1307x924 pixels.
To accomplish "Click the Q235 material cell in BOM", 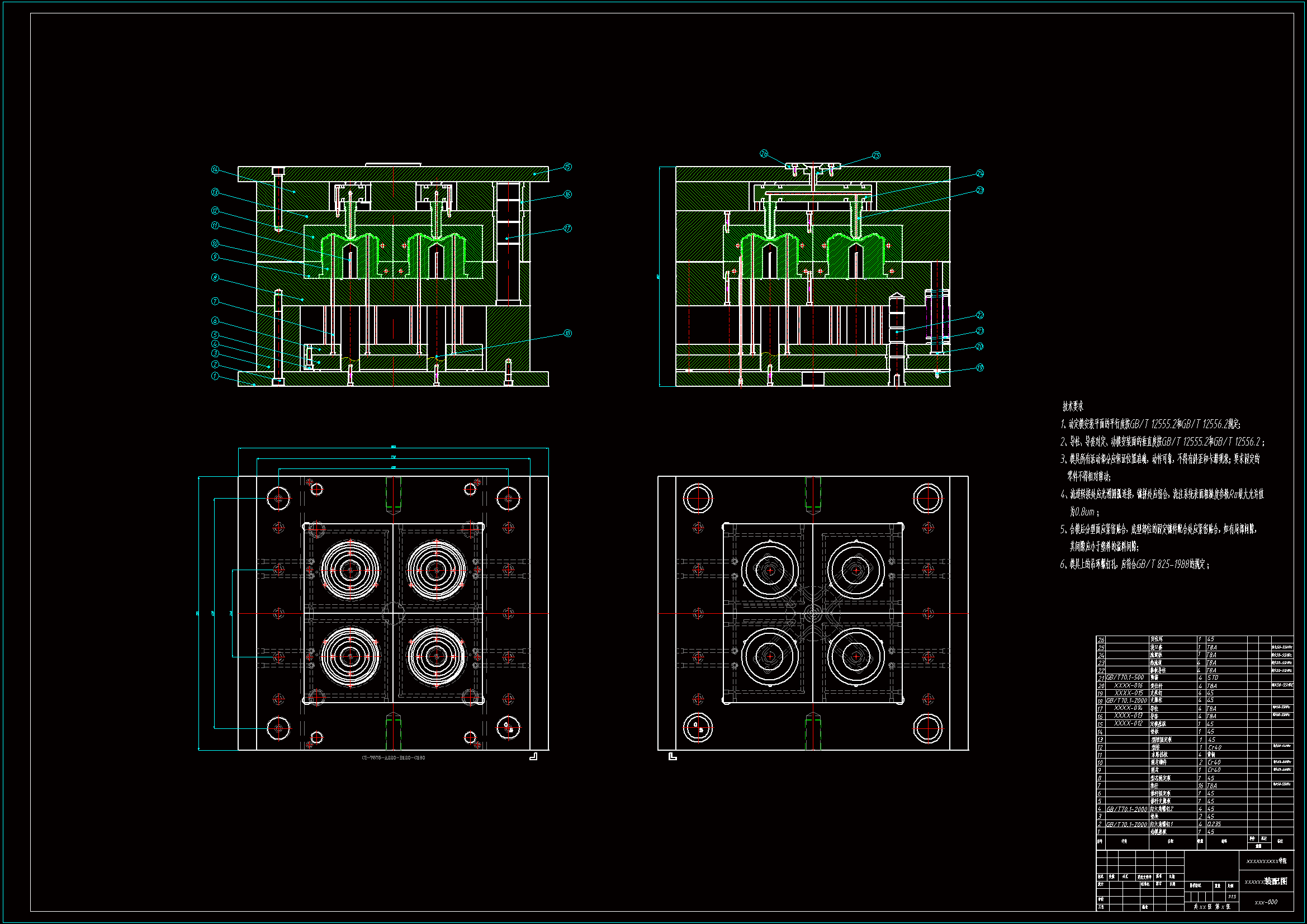I will pos(1214,824).
